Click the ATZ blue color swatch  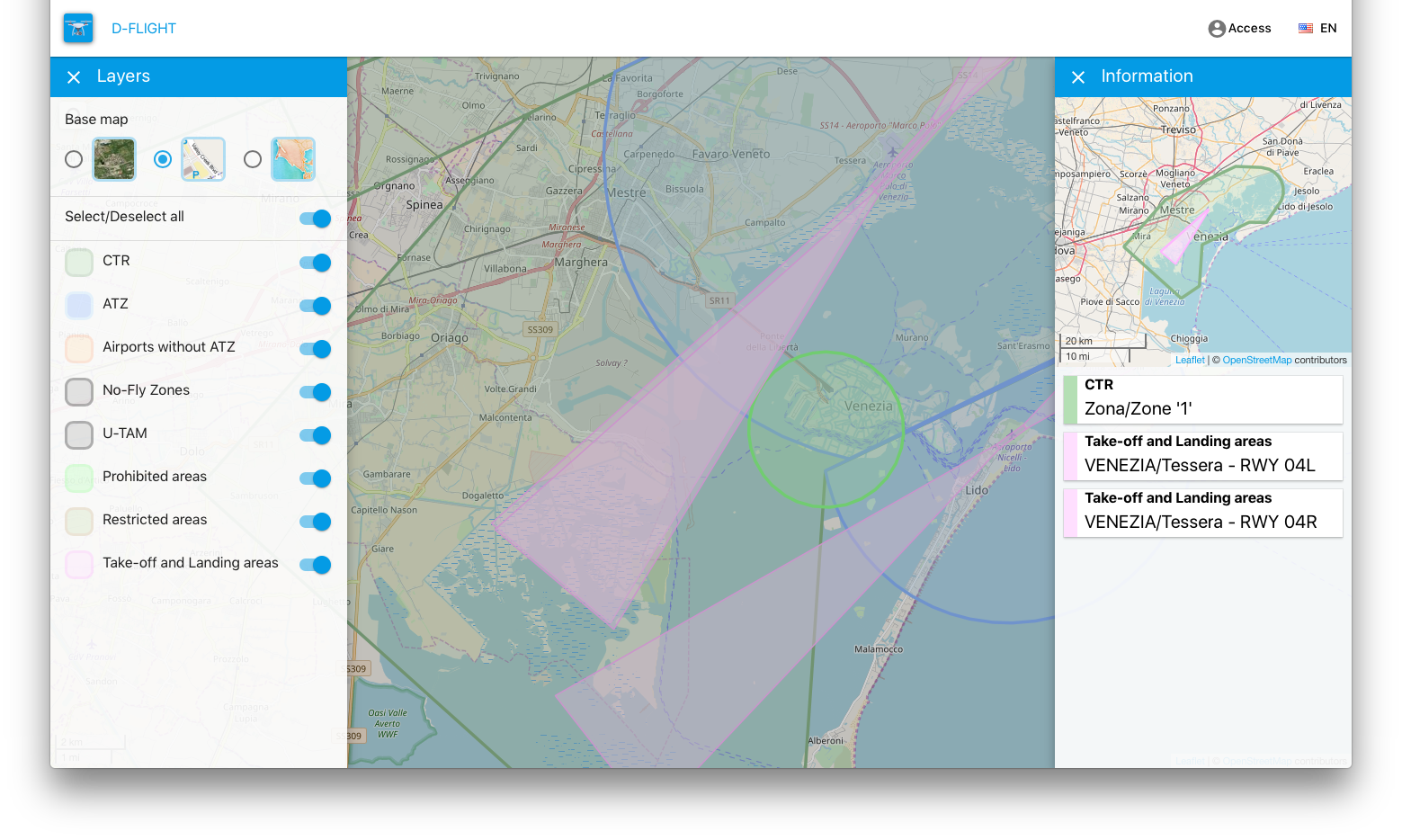coord(79,306)
